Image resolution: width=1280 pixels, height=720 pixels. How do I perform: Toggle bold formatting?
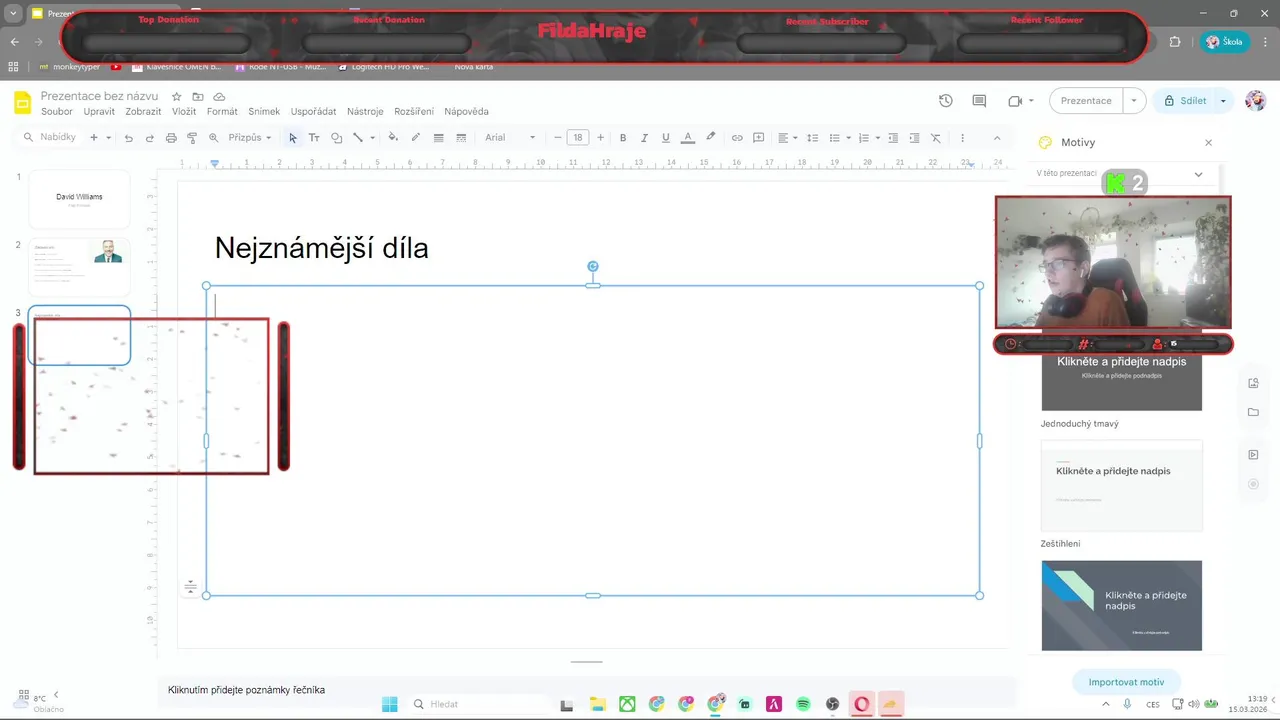point(623,138)
